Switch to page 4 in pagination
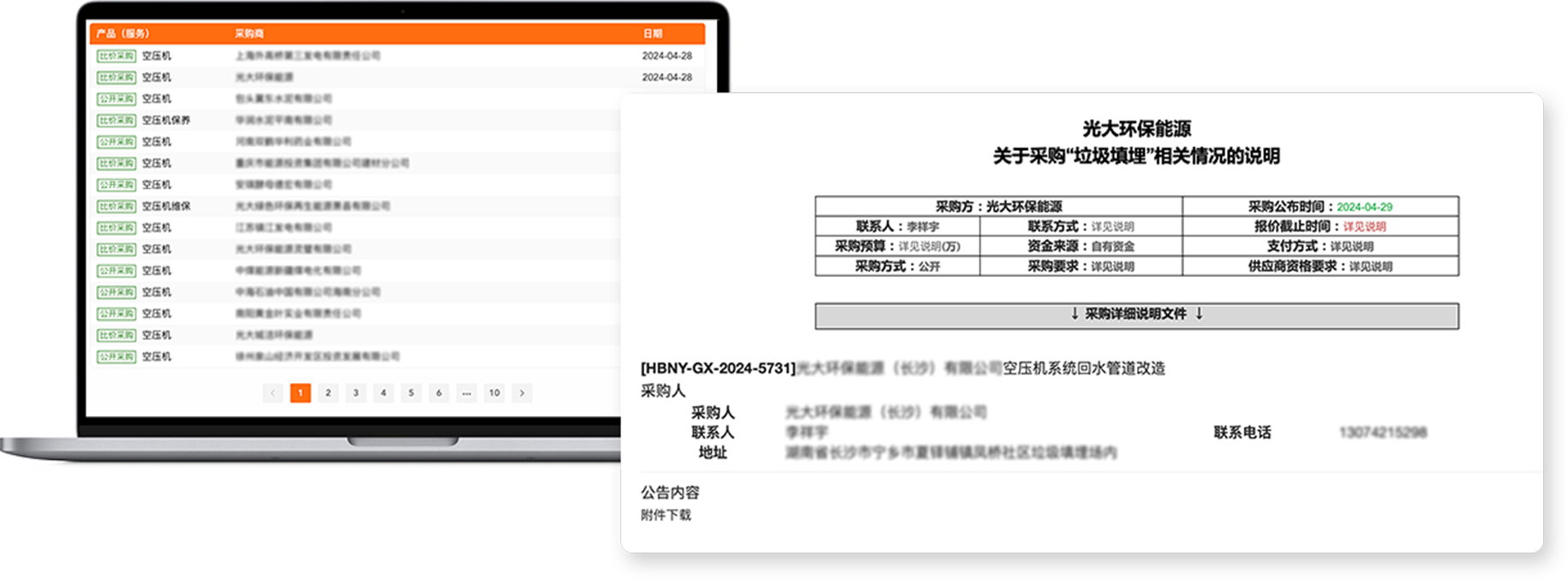 (x=383, y=393)
